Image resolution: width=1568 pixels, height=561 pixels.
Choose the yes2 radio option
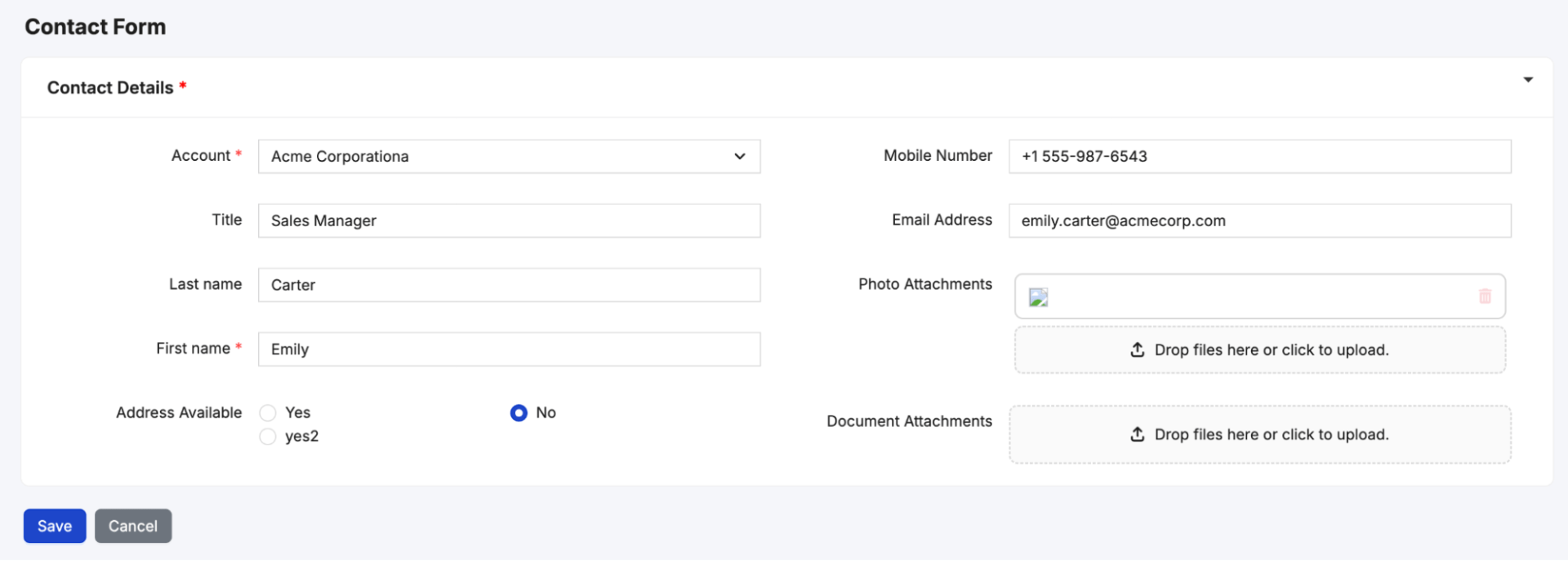[x=268, y=437]
